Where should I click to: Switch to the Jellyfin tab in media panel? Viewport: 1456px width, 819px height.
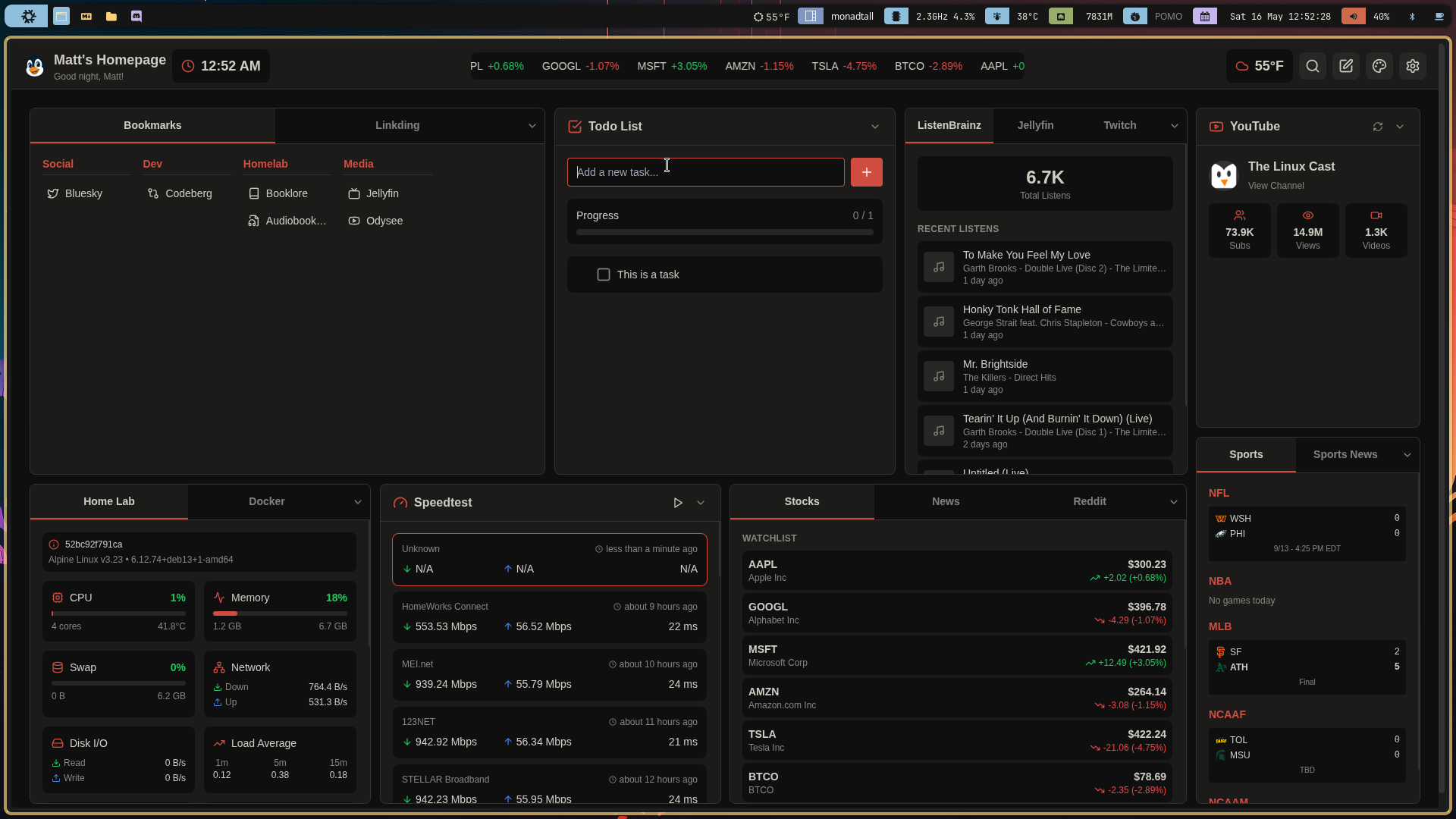[x=1035, y=125]
